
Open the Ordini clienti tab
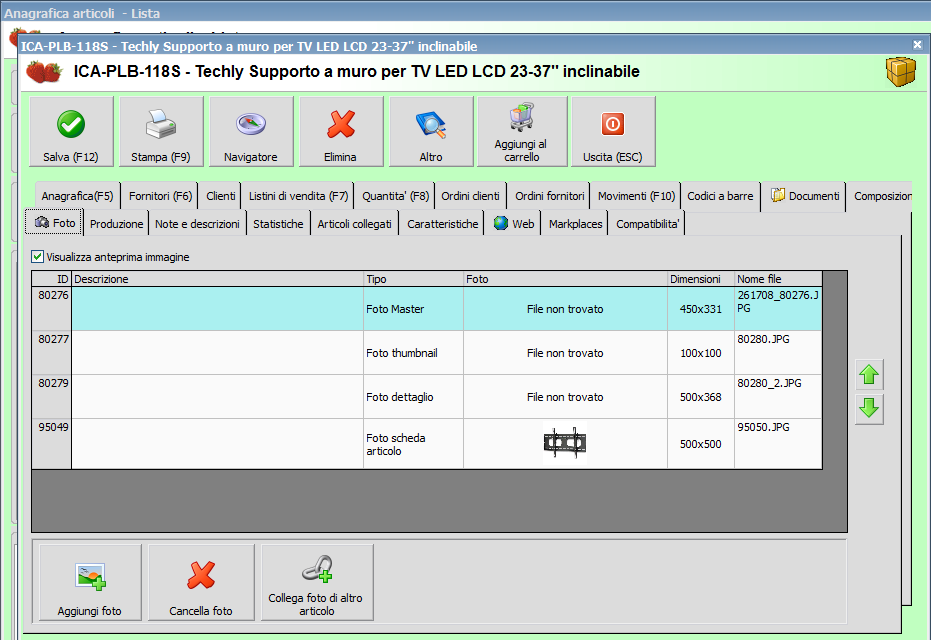[x=470, y=196]
